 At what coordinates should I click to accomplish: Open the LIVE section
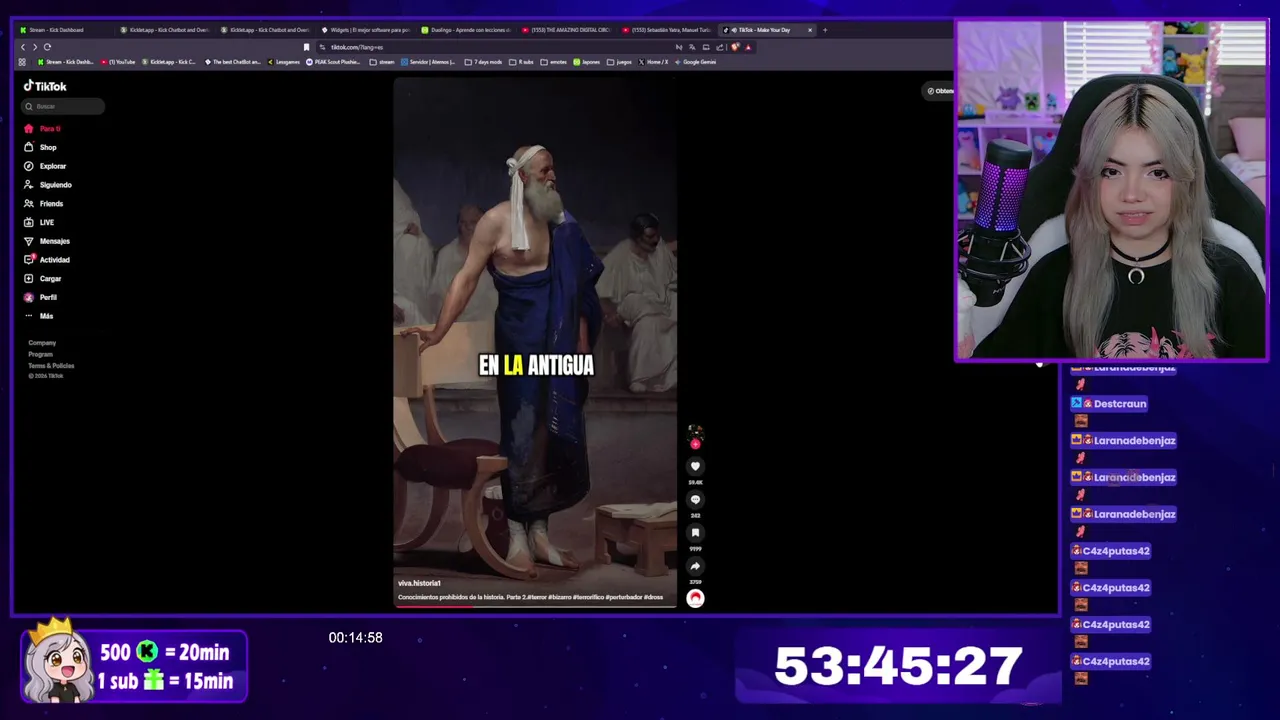point(40,222)
